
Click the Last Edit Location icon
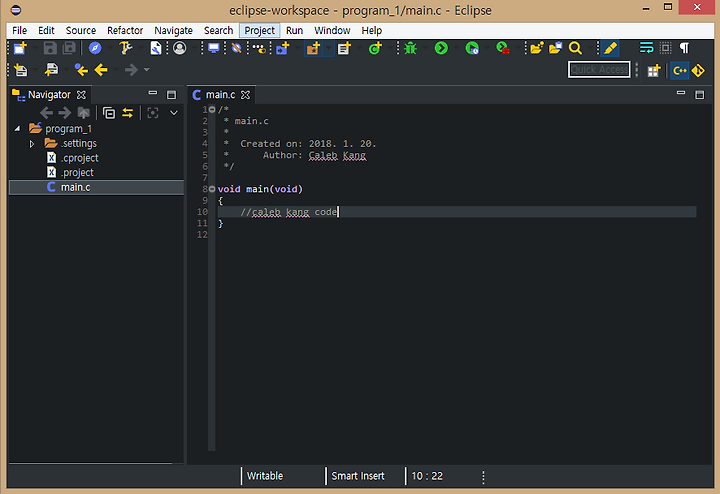[81, 70]
